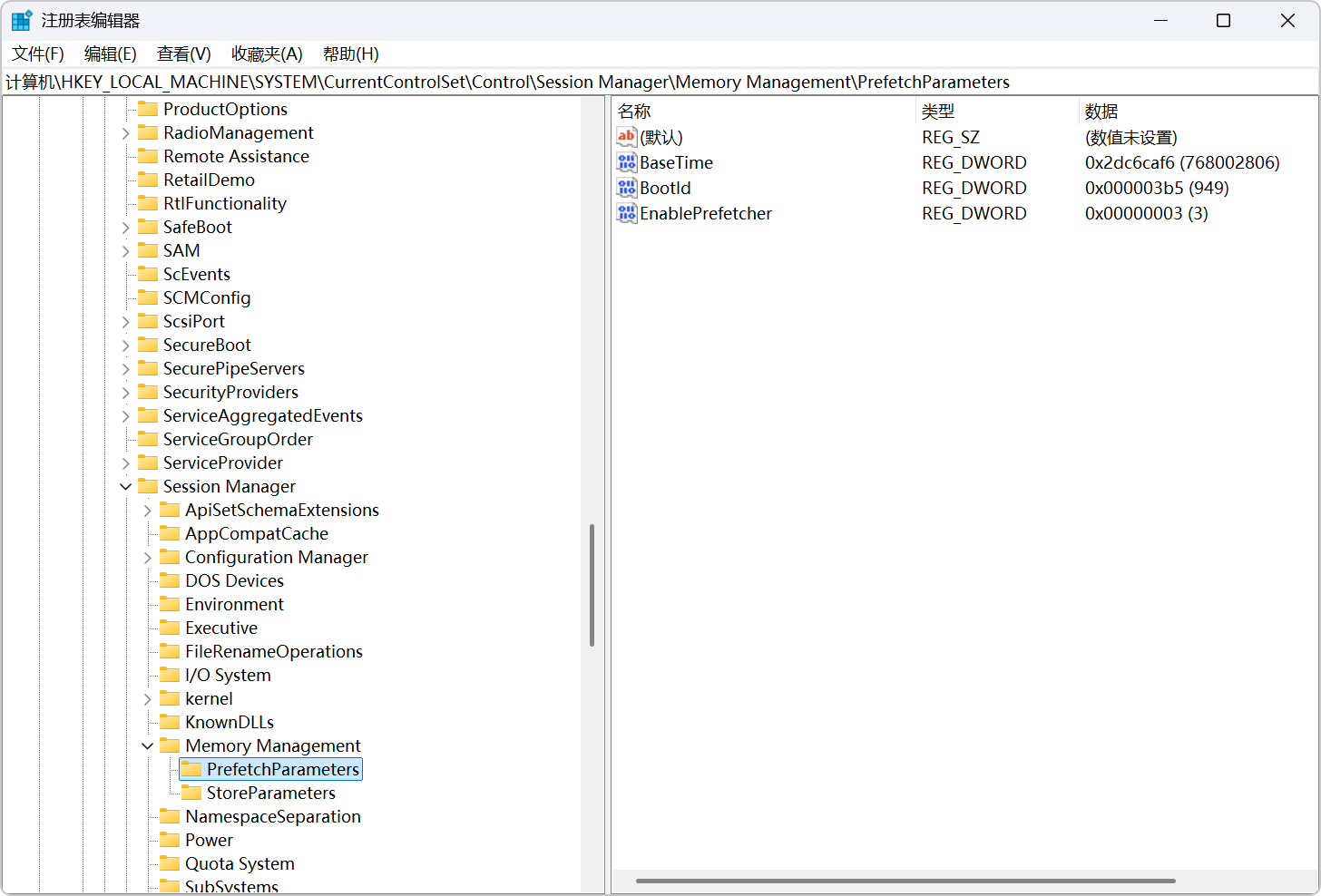Expand the SafeBoot tree node

pos(125,227)
